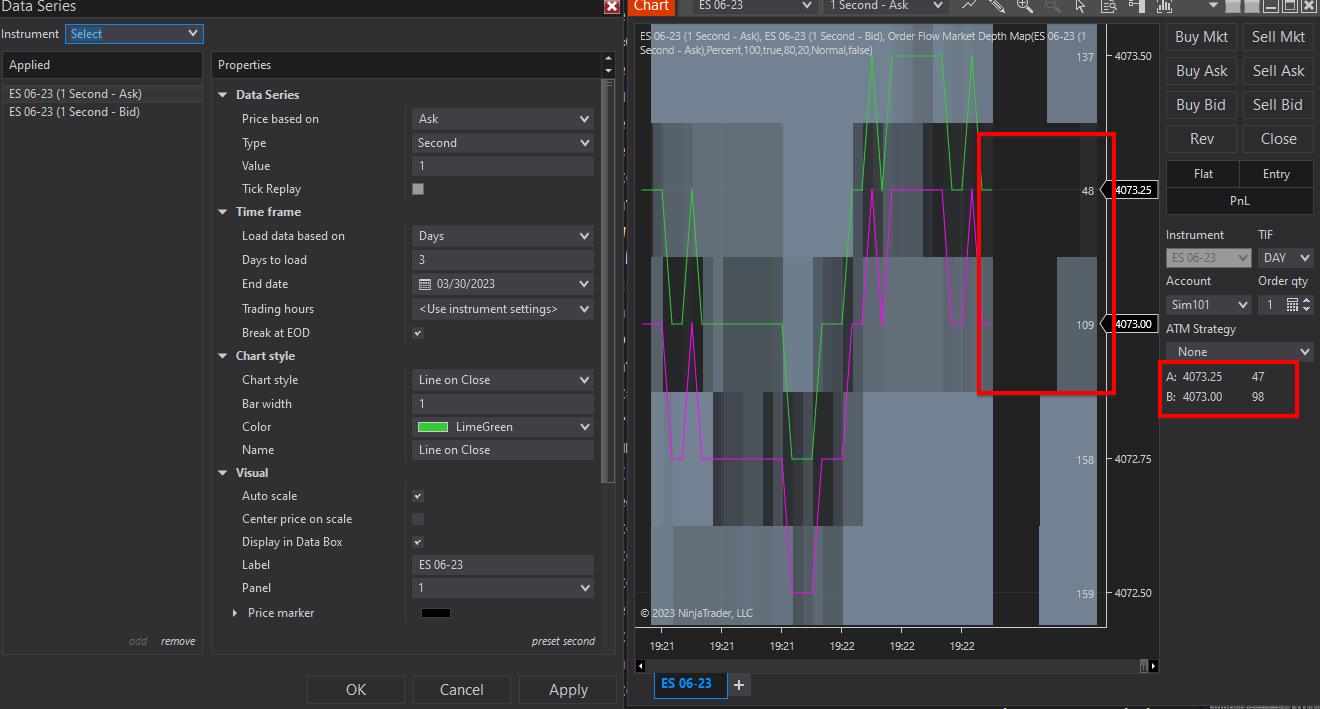Click the Data Series line-chart icon

tap(968, 6)
